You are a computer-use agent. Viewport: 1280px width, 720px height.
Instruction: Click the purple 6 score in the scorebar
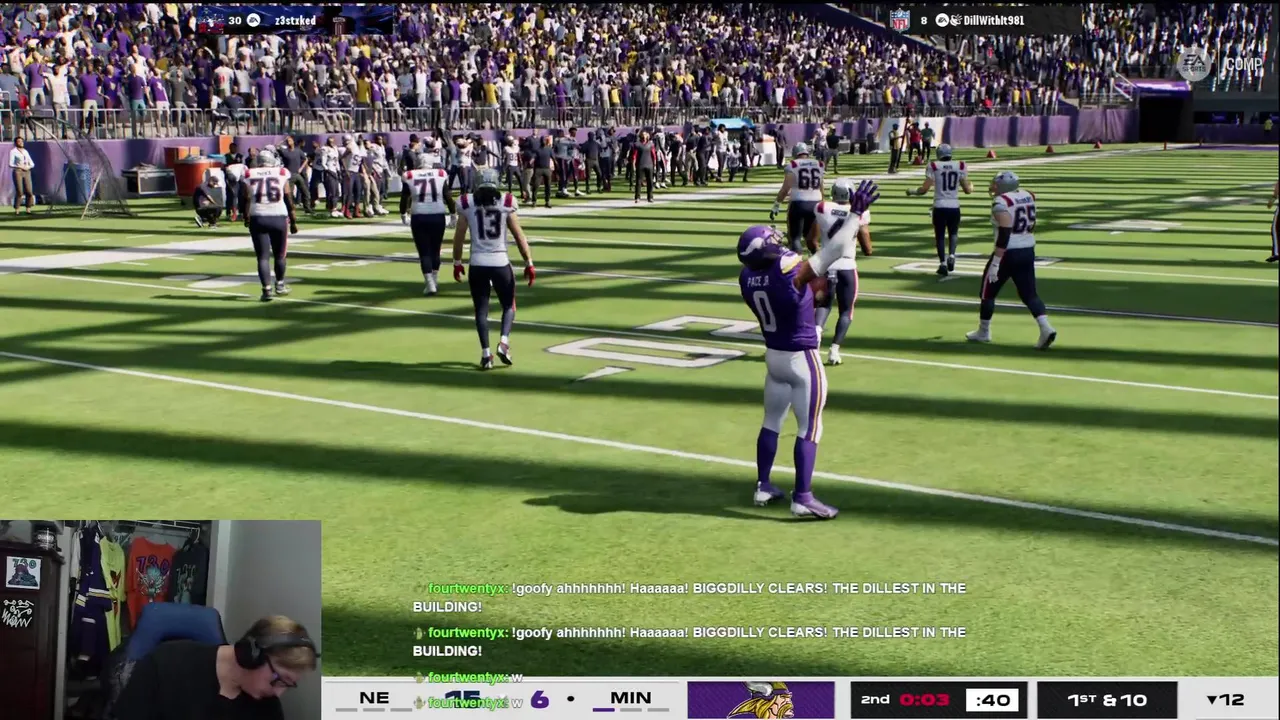[x=540, y=699]
